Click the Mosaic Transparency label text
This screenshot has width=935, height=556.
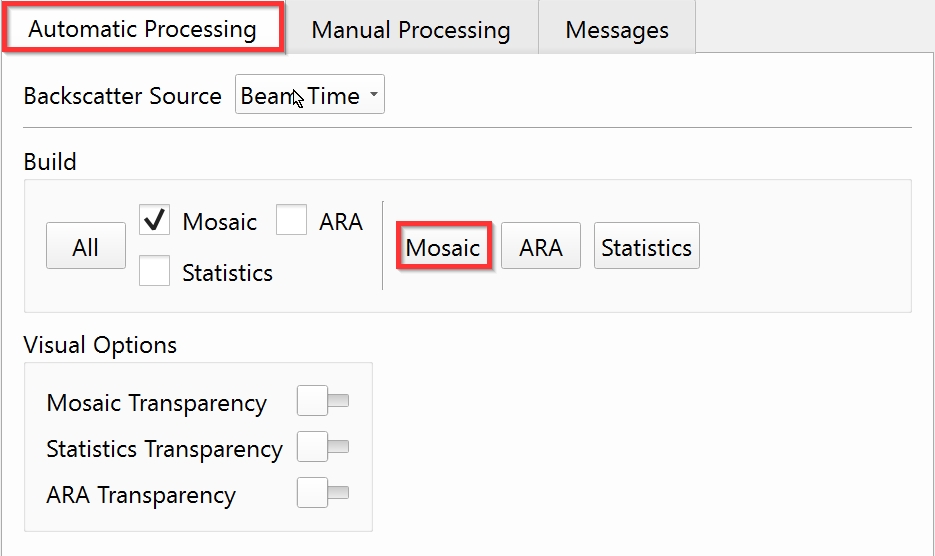(x=156, y=403)
